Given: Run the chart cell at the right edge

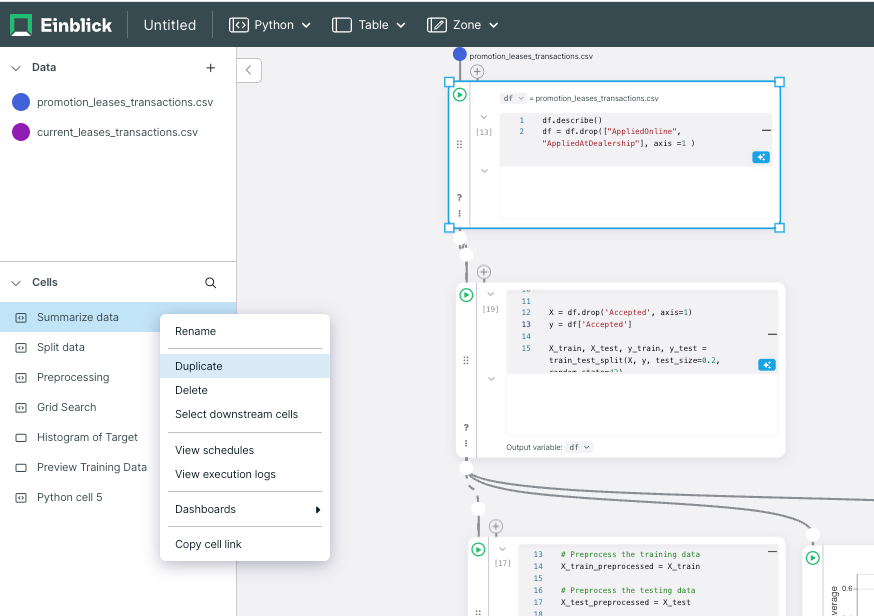Looking at the screenshot, I should 813,558.
